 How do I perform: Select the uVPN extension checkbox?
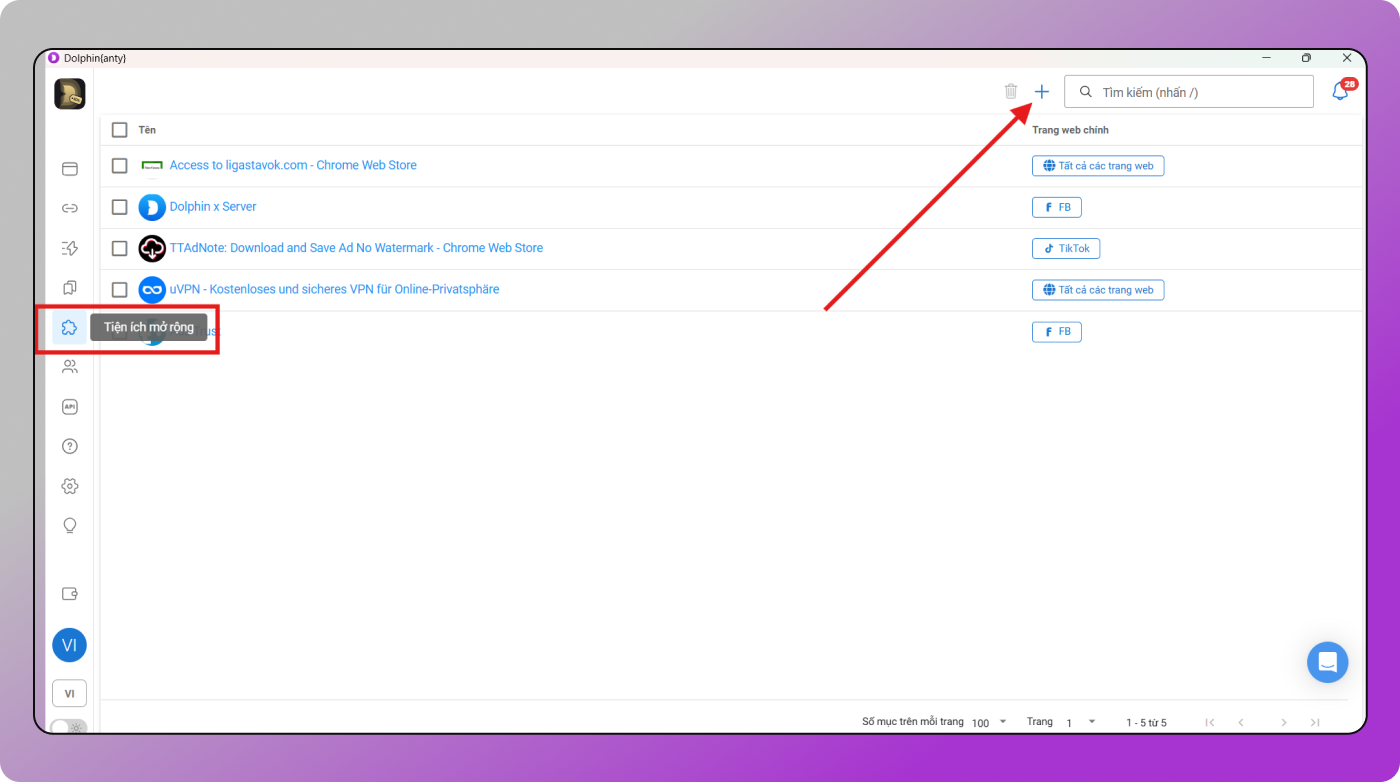120,290
